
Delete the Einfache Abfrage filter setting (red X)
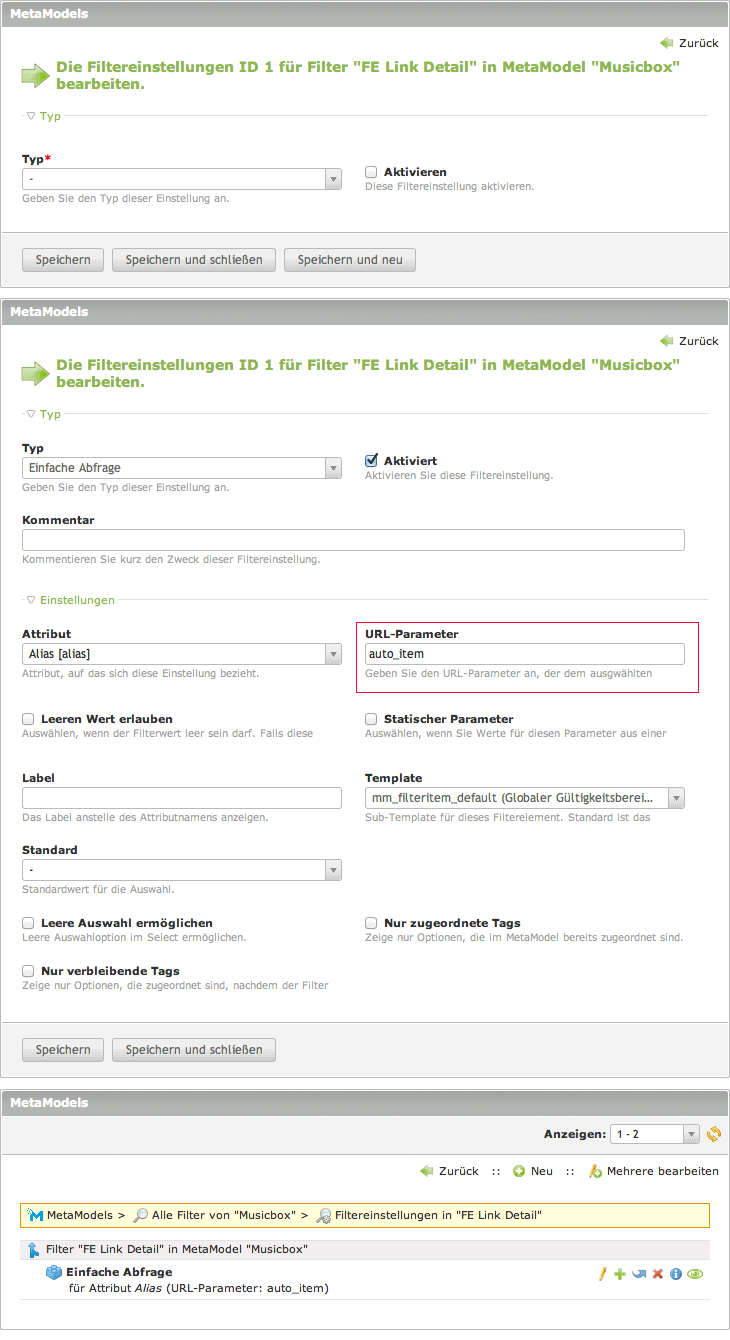coord(657,1274)
